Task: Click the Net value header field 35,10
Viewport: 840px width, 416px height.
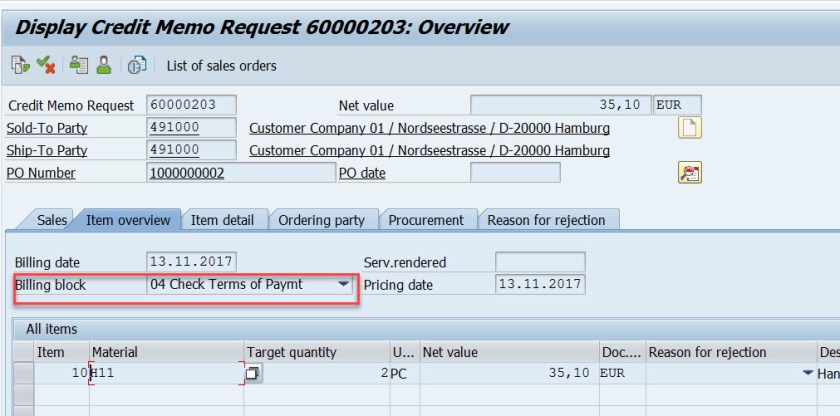Action: point(560,105)
